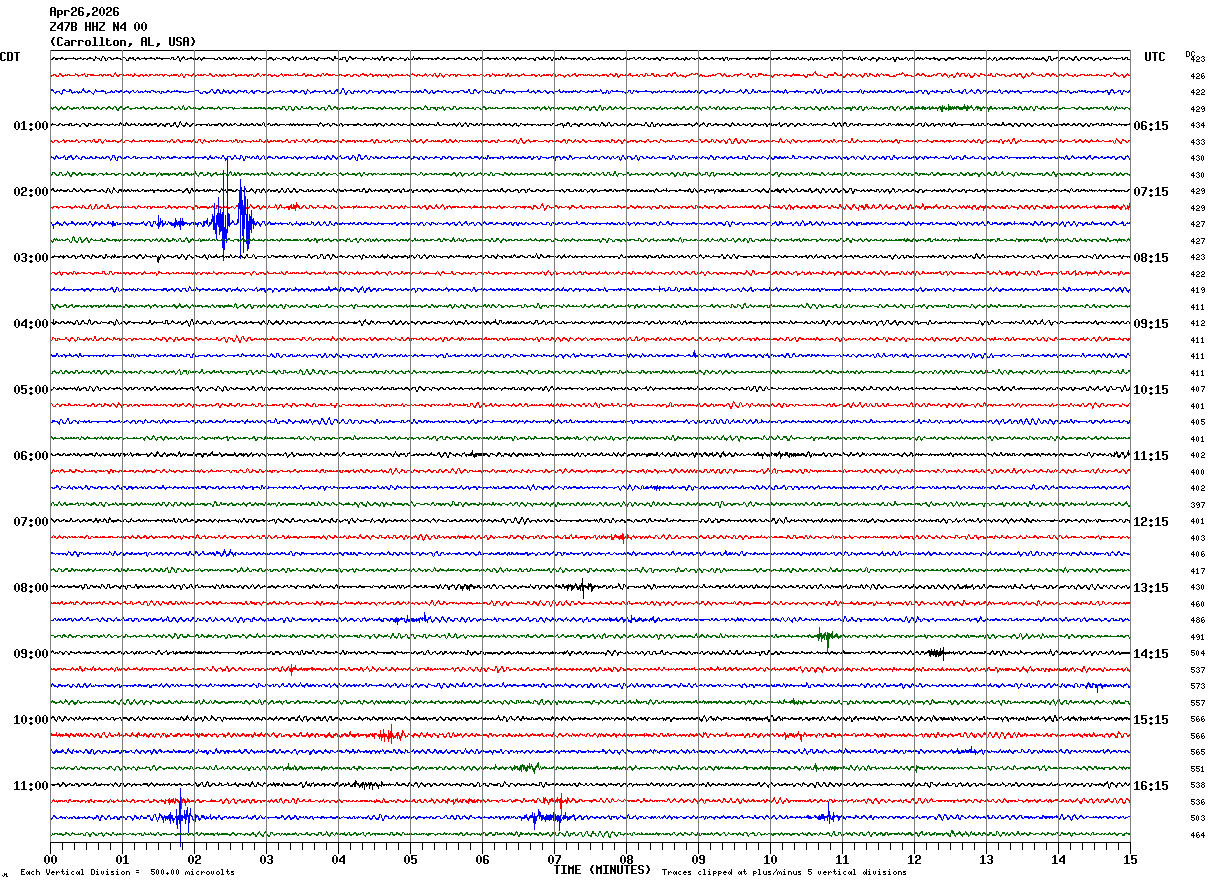The height and width of the screenshot is (886, 1210).
Task: Click the DC offset value '417'
Action: [1197, 571]
